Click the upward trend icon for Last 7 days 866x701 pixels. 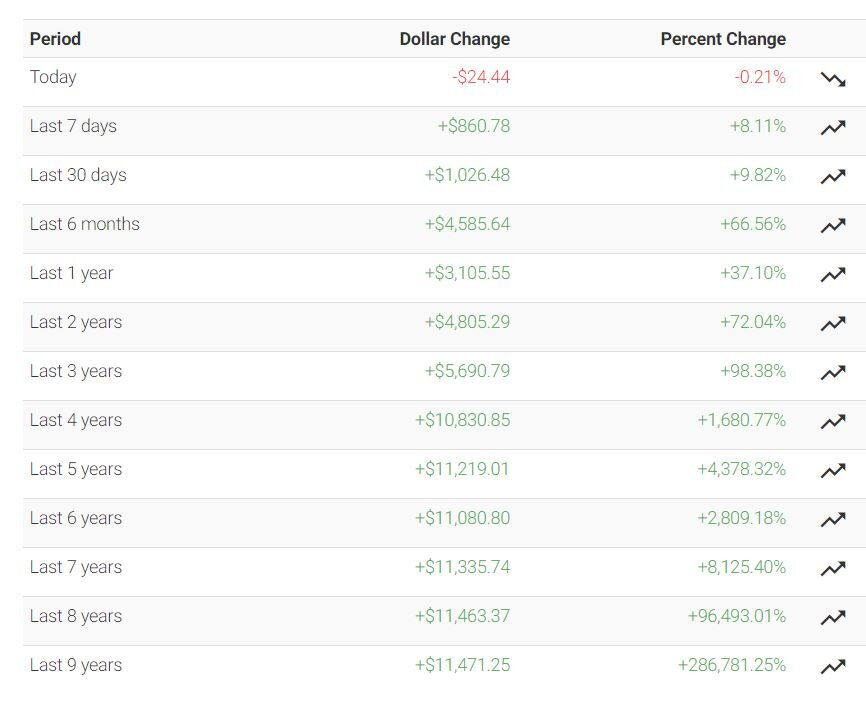tap(833, 128)
